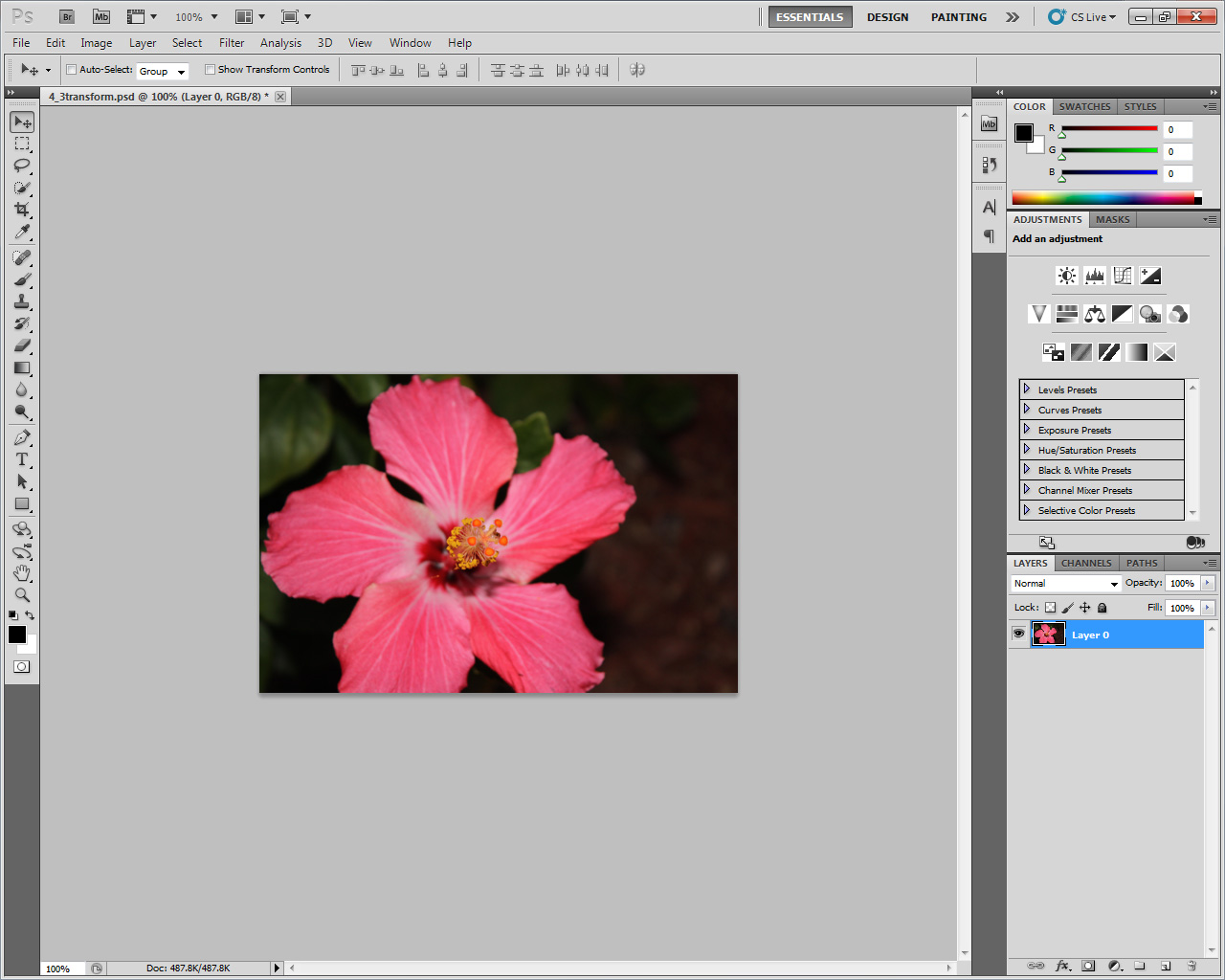Toggle Quick Mask mode
Image resolution: width=1225 pixels, height=980 pixels.
(22, 666)
